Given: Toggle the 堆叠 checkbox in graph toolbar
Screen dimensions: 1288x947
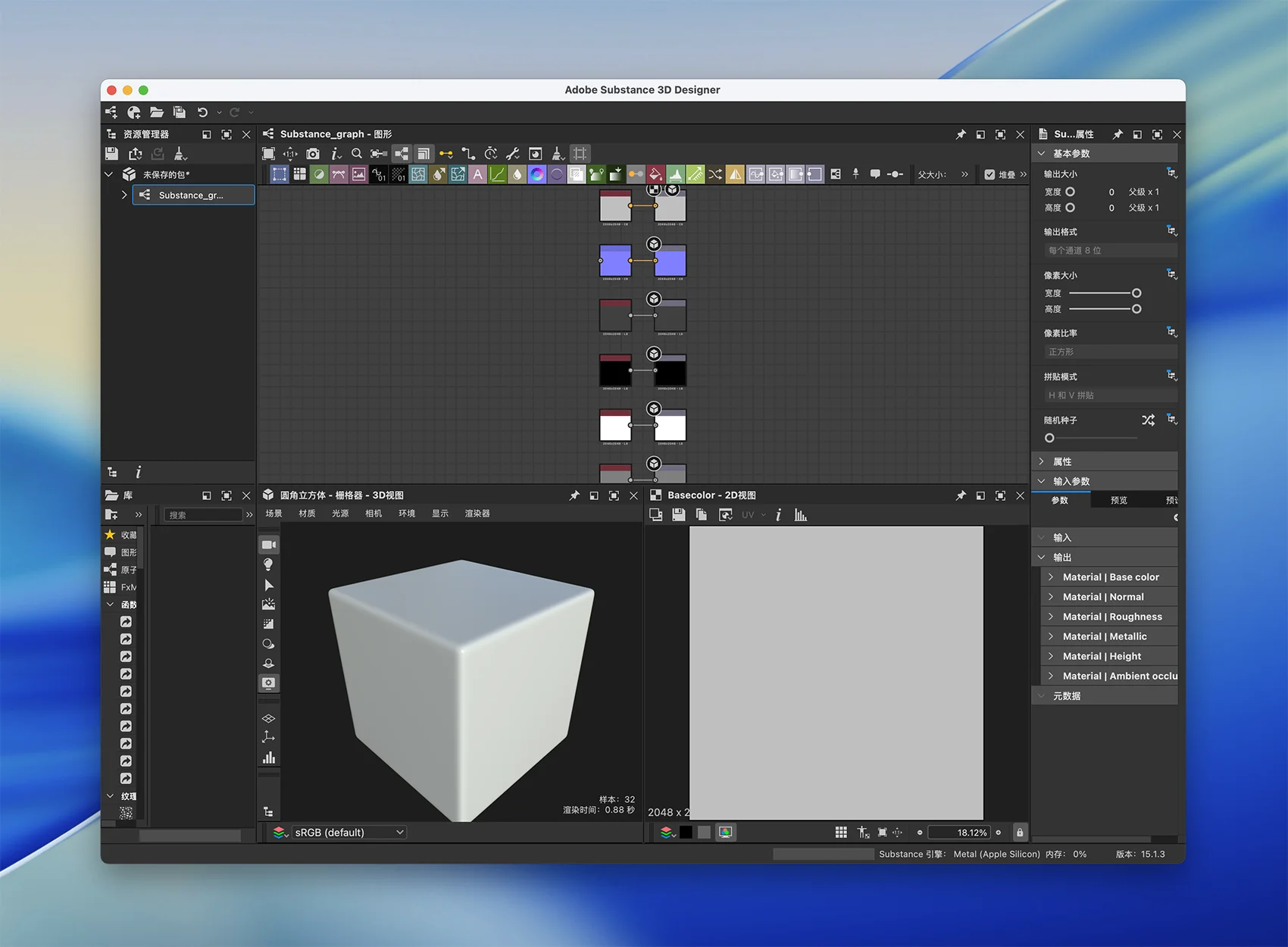Looking at the screenshot, I should (x=989, y=174).
